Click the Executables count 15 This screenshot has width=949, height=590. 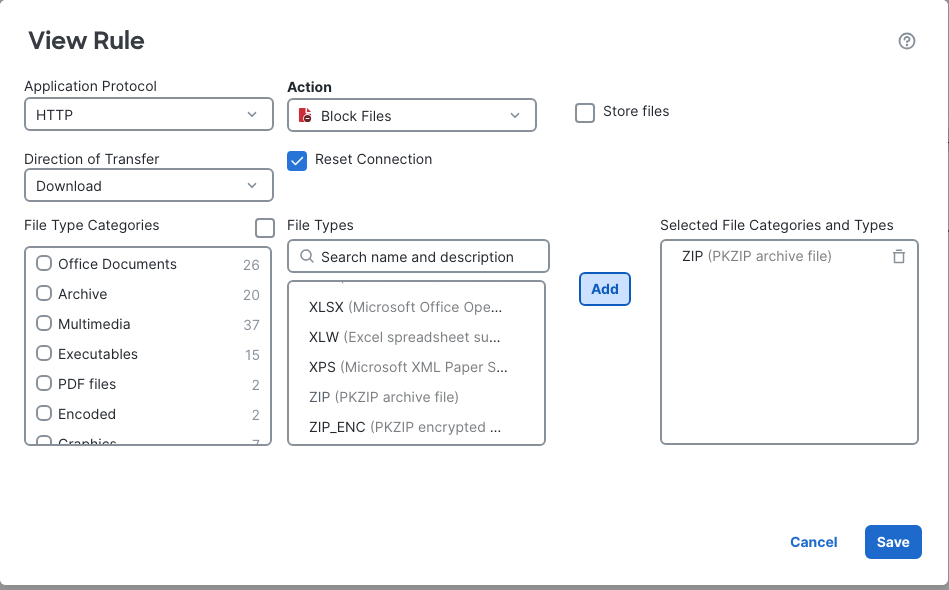coord(252,355)
